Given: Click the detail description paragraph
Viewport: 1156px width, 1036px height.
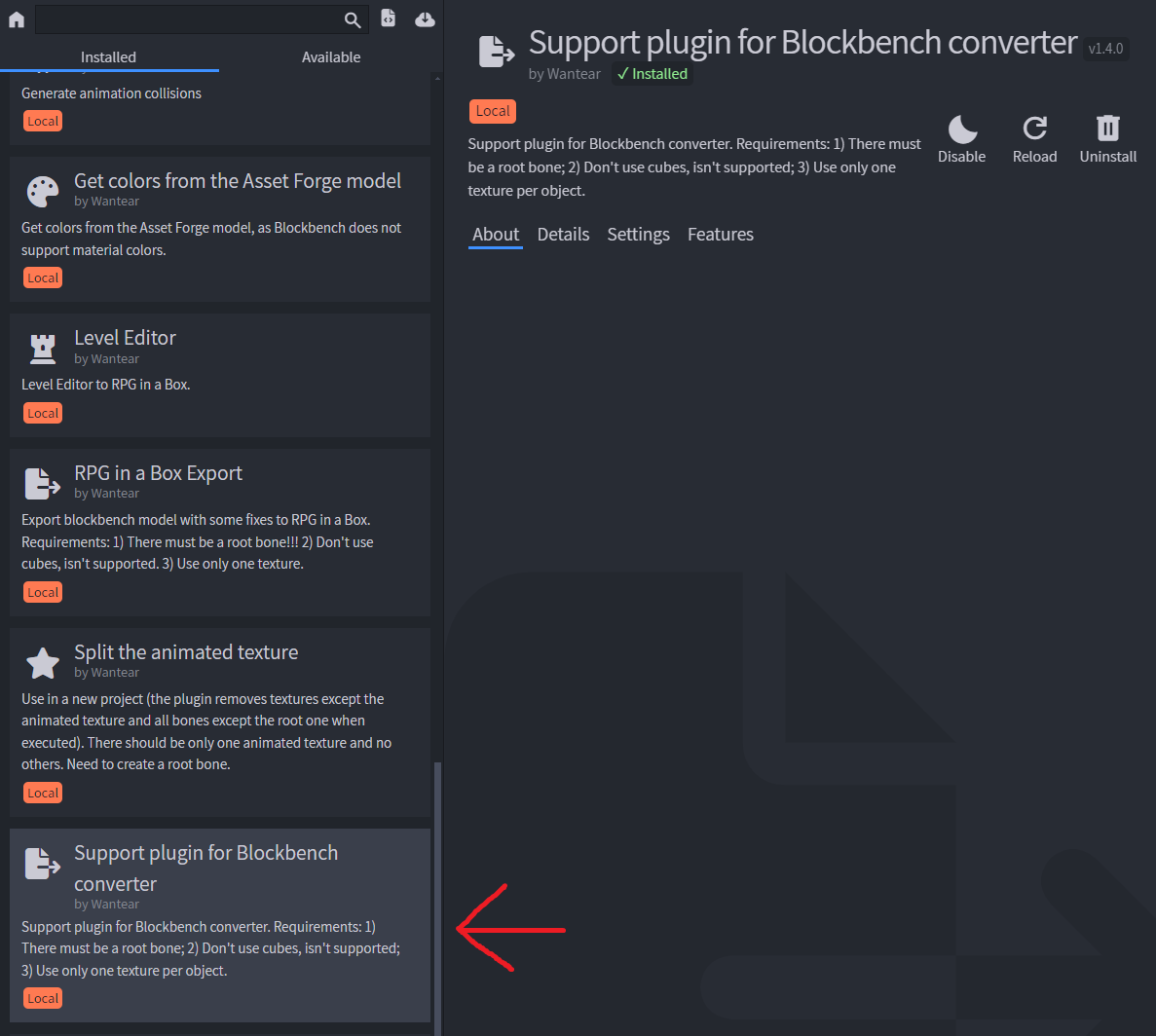Looking at the screenshot, I should (x=694, y=167).
